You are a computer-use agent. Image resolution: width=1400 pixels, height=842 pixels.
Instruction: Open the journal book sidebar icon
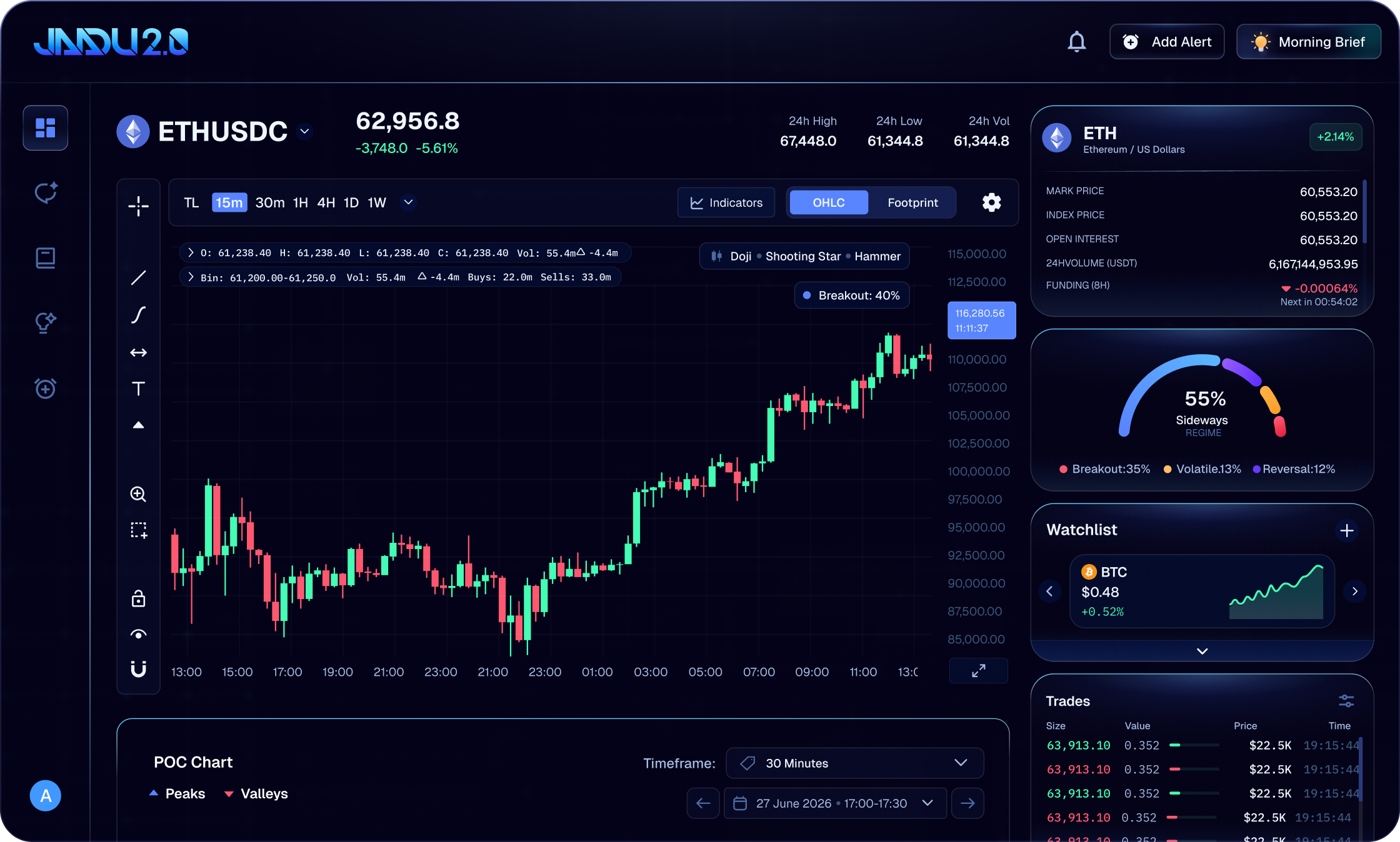pos(46,258)
